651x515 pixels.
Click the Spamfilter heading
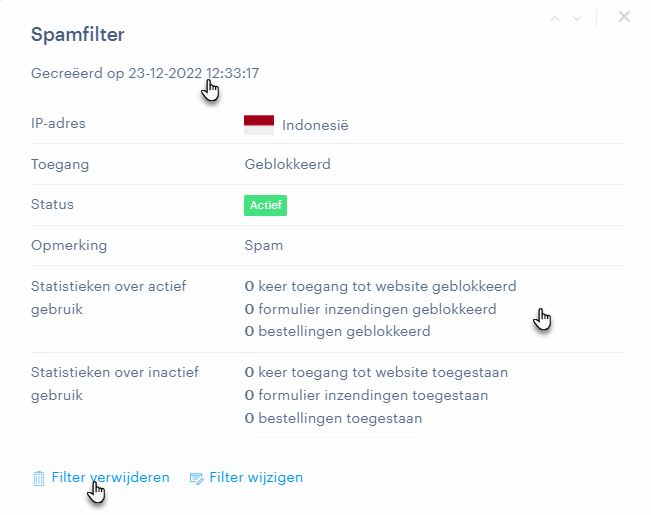pyautogui.click(x=78, y=34)
